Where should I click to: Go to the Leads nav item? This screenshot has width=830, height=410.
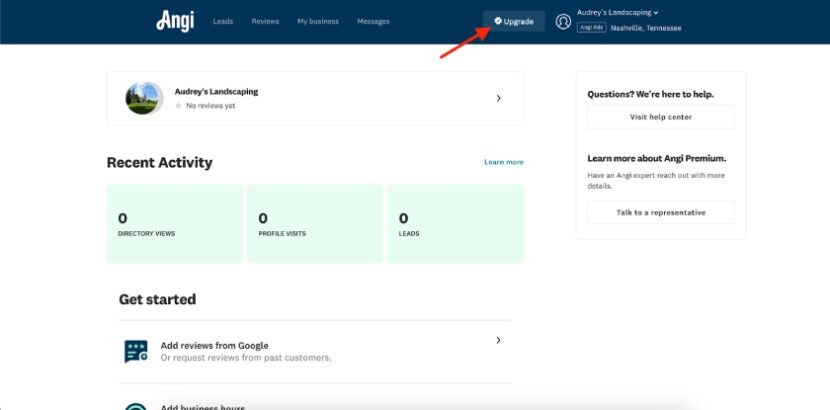223,21
